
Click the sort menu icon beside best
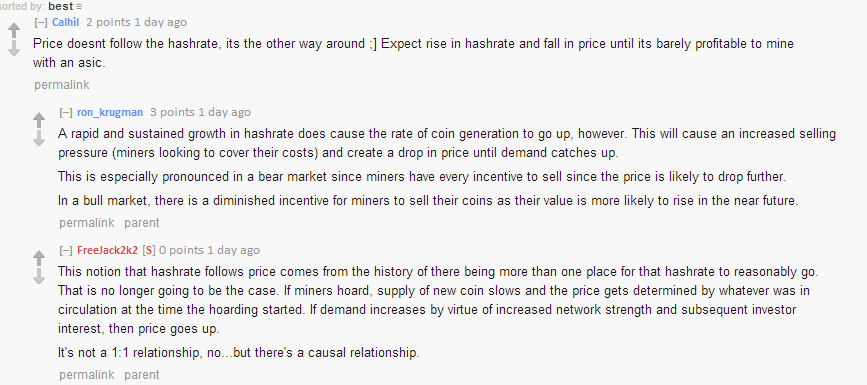(x=79, y=7)
